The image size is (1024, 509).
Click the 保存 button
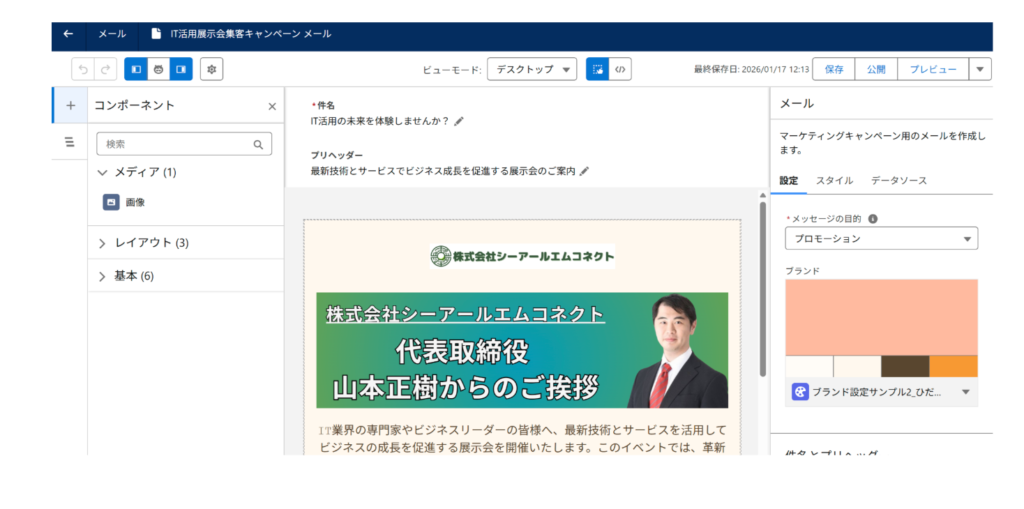[834, 69]
